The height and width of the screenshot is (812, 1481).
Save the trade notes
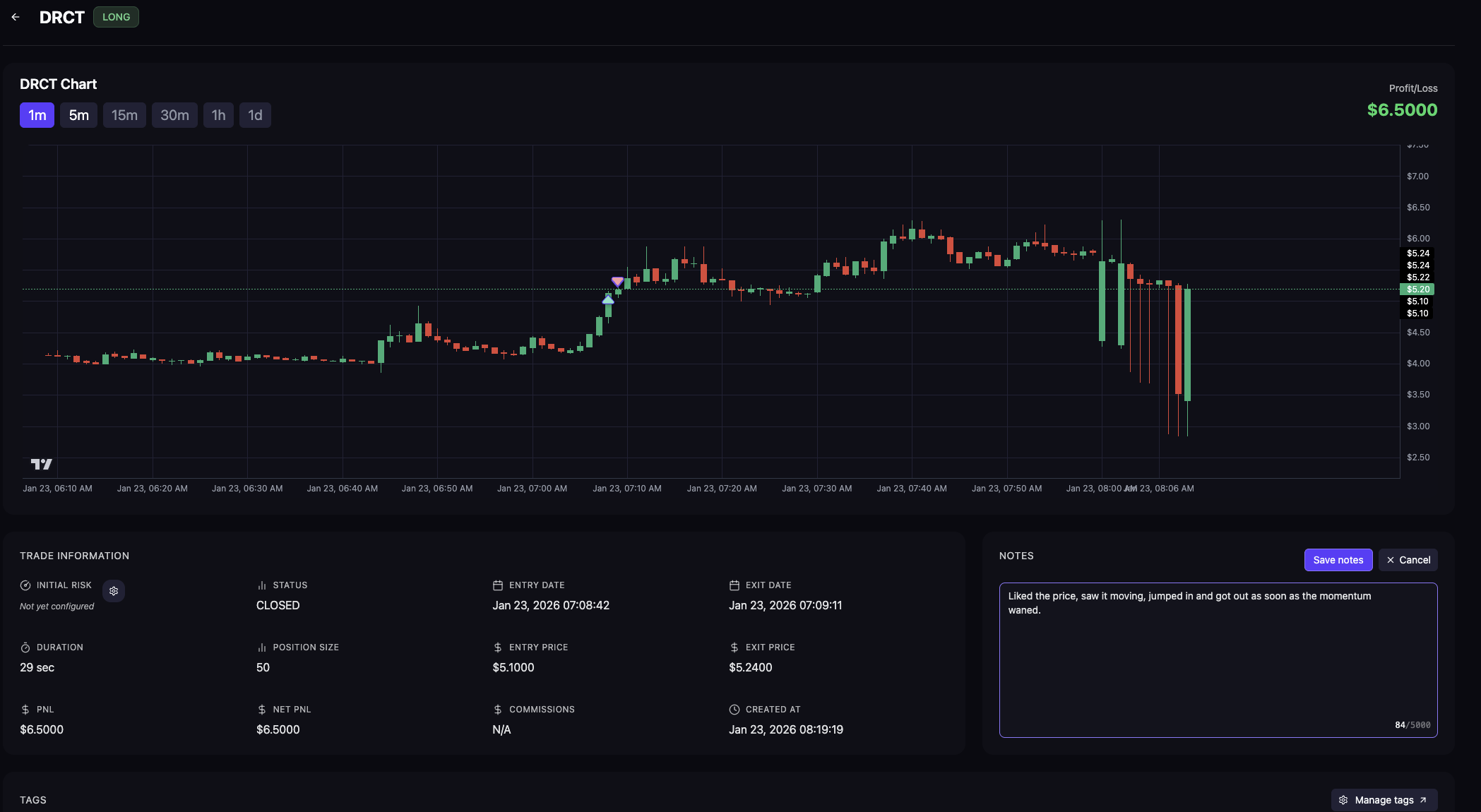click(1338, 560)
